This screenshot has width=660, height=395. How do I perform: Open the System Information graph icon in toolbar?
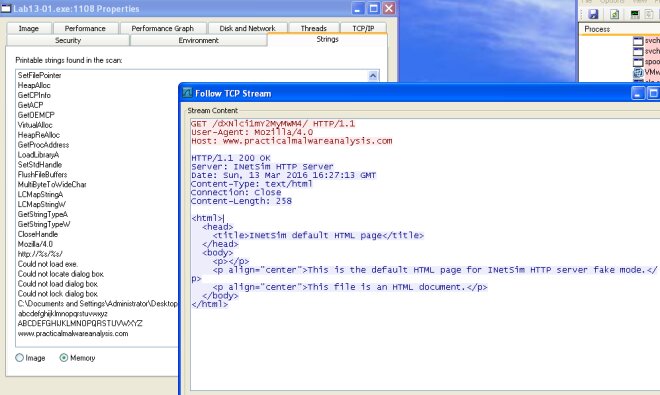(x=635, y=14)
